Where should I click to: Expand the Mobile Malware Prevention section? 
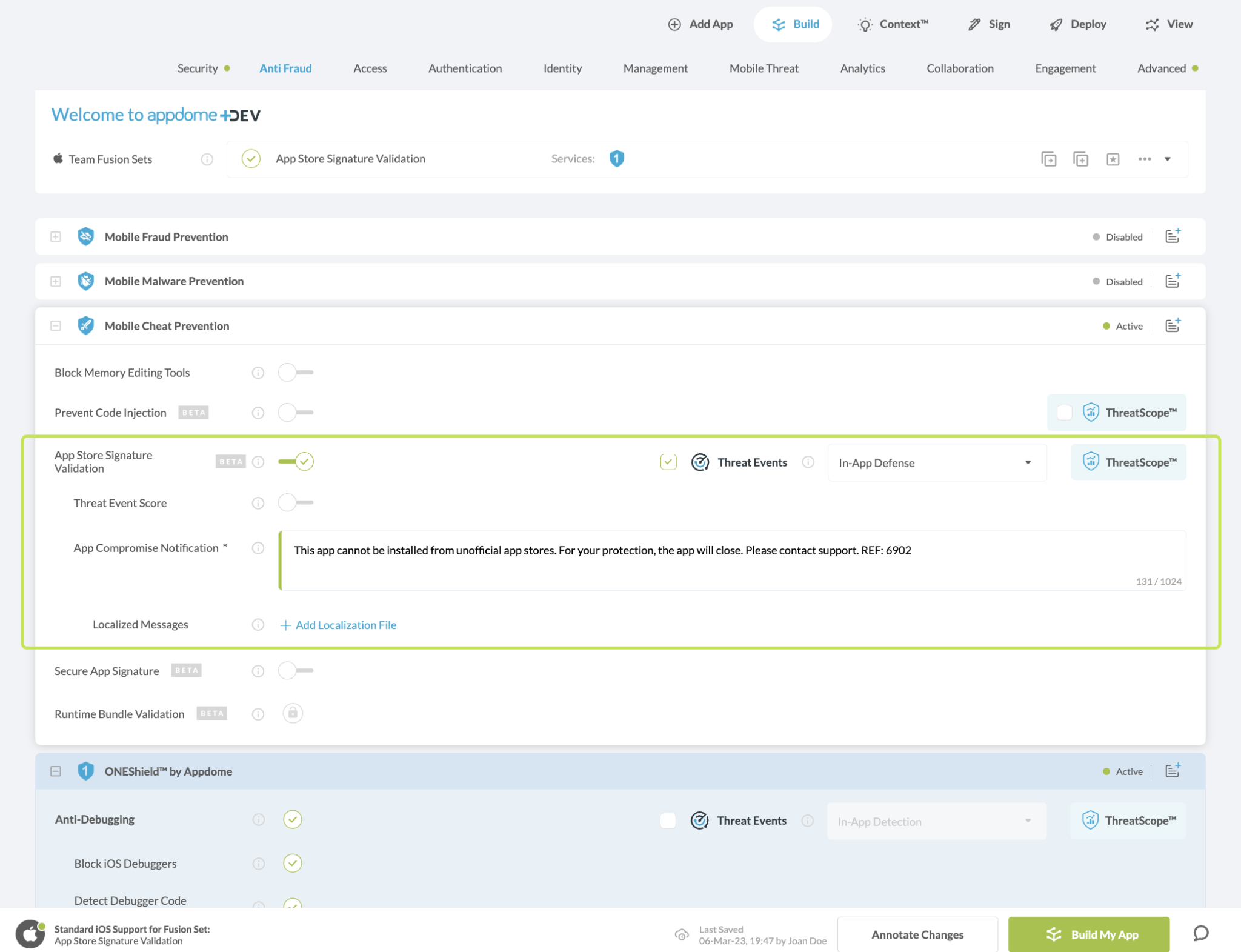coord(56,281)
